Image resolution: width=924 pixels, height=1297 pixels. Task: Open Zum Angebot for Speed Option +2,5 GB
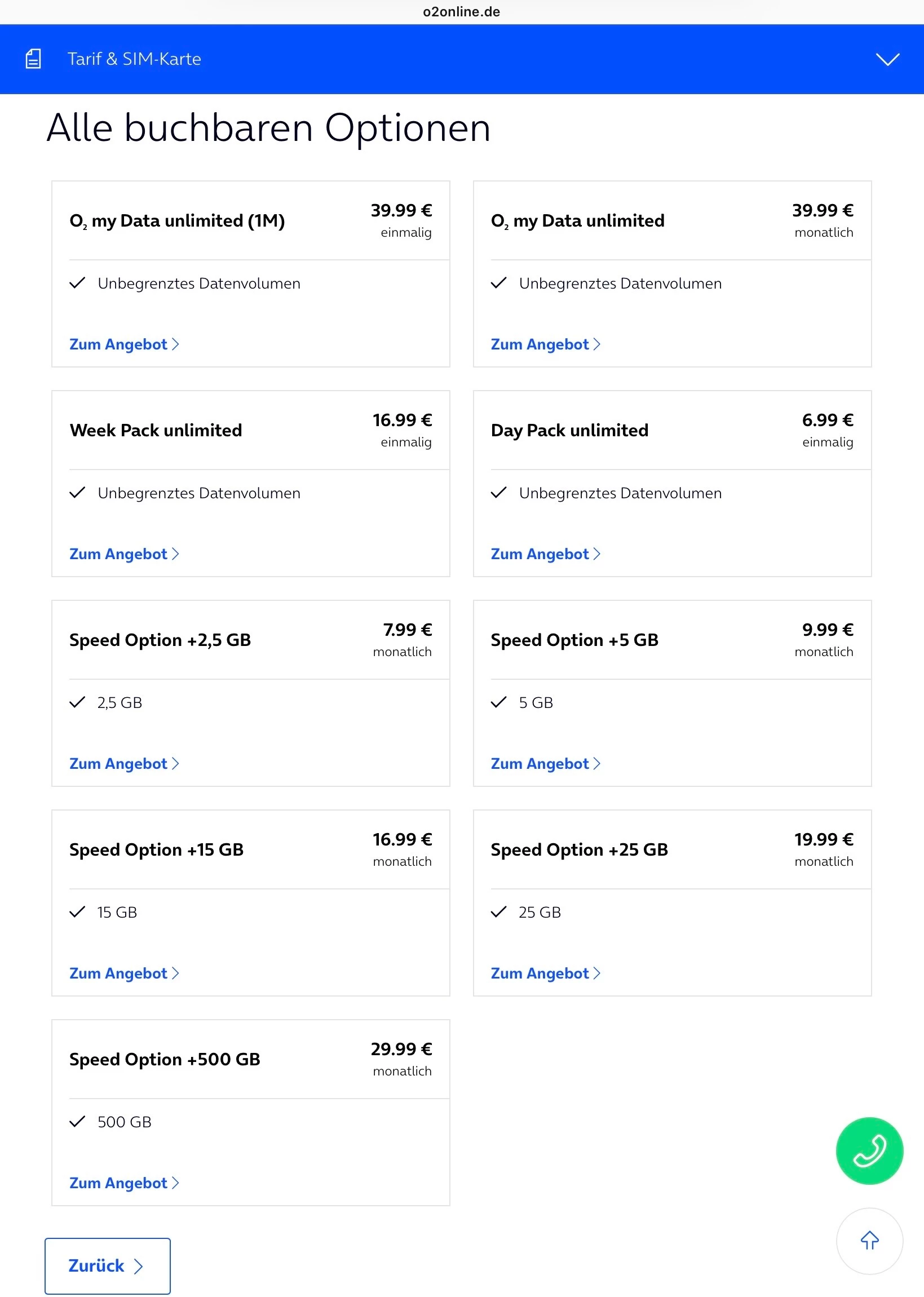pyautogui.click(x=123, y=763)
